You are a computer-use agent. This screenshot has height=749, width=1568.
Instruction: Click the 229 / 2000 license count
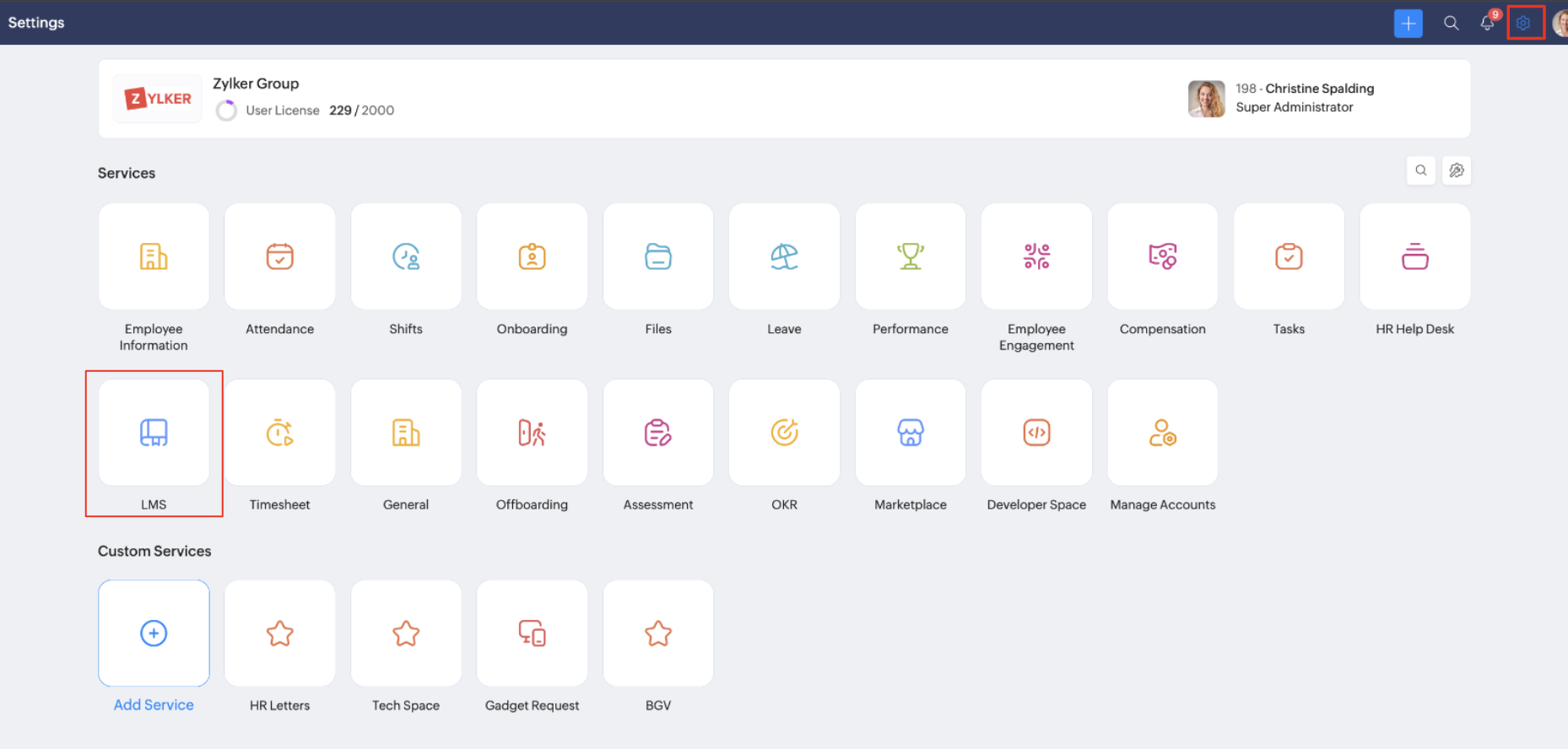(x=362, y=110)
